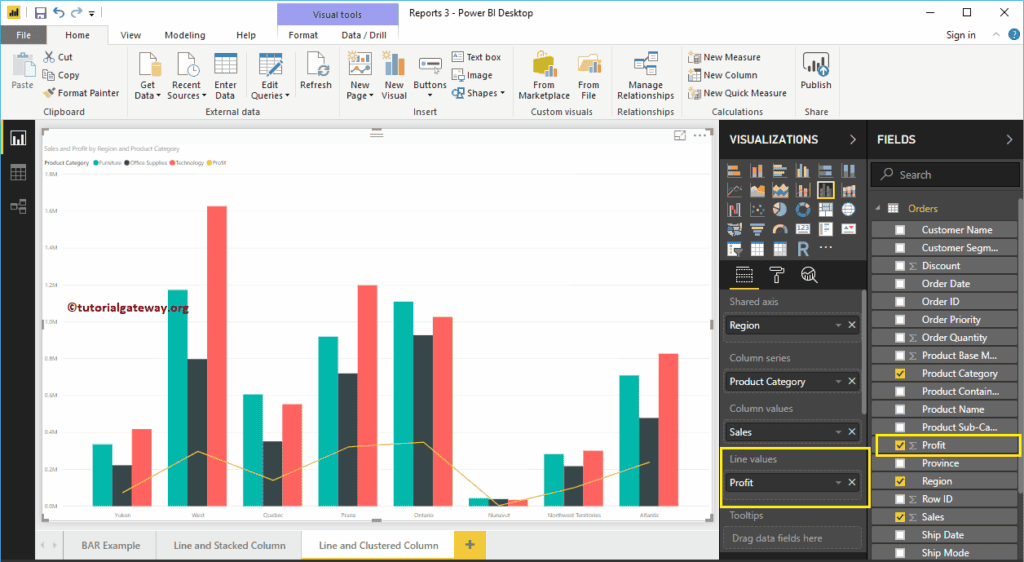
Task: Click the Save icon in title bar
Action: point(40,13)
